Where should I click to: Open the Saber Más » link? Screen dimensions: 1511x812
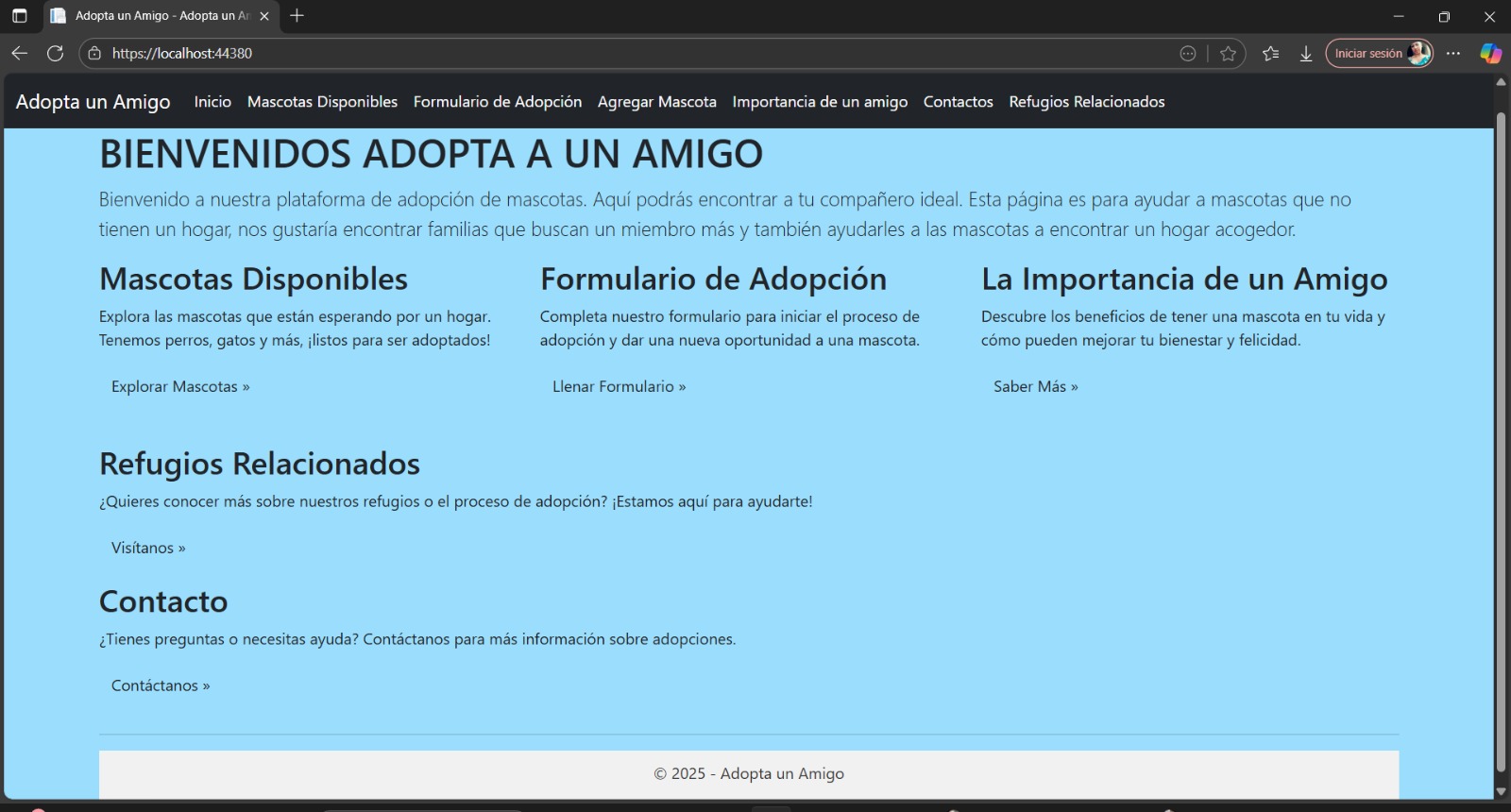tap(1035, 386)
